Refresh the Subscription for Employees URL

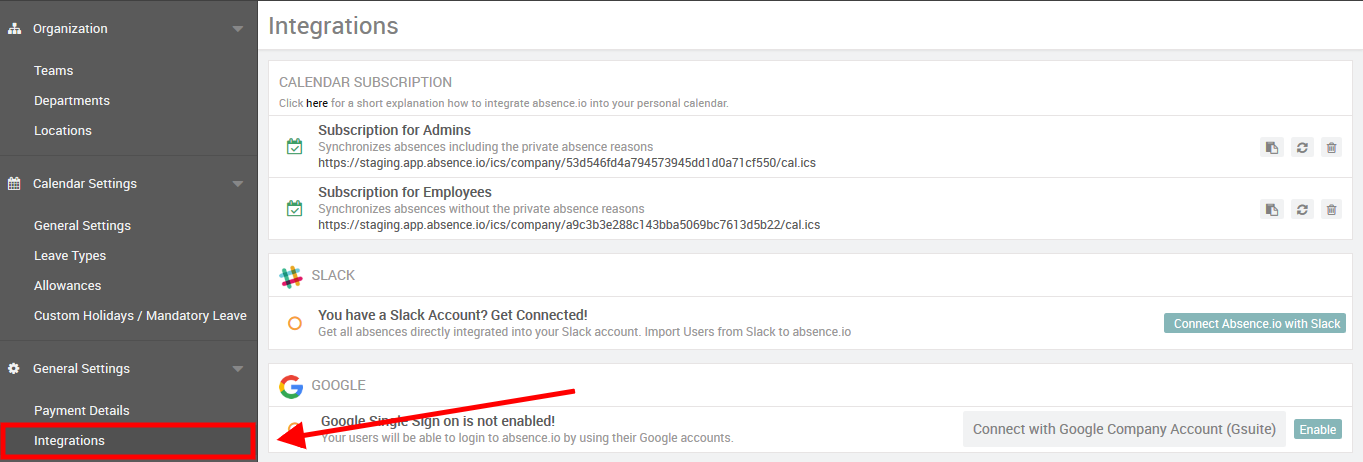click(x=1301, y=209)
